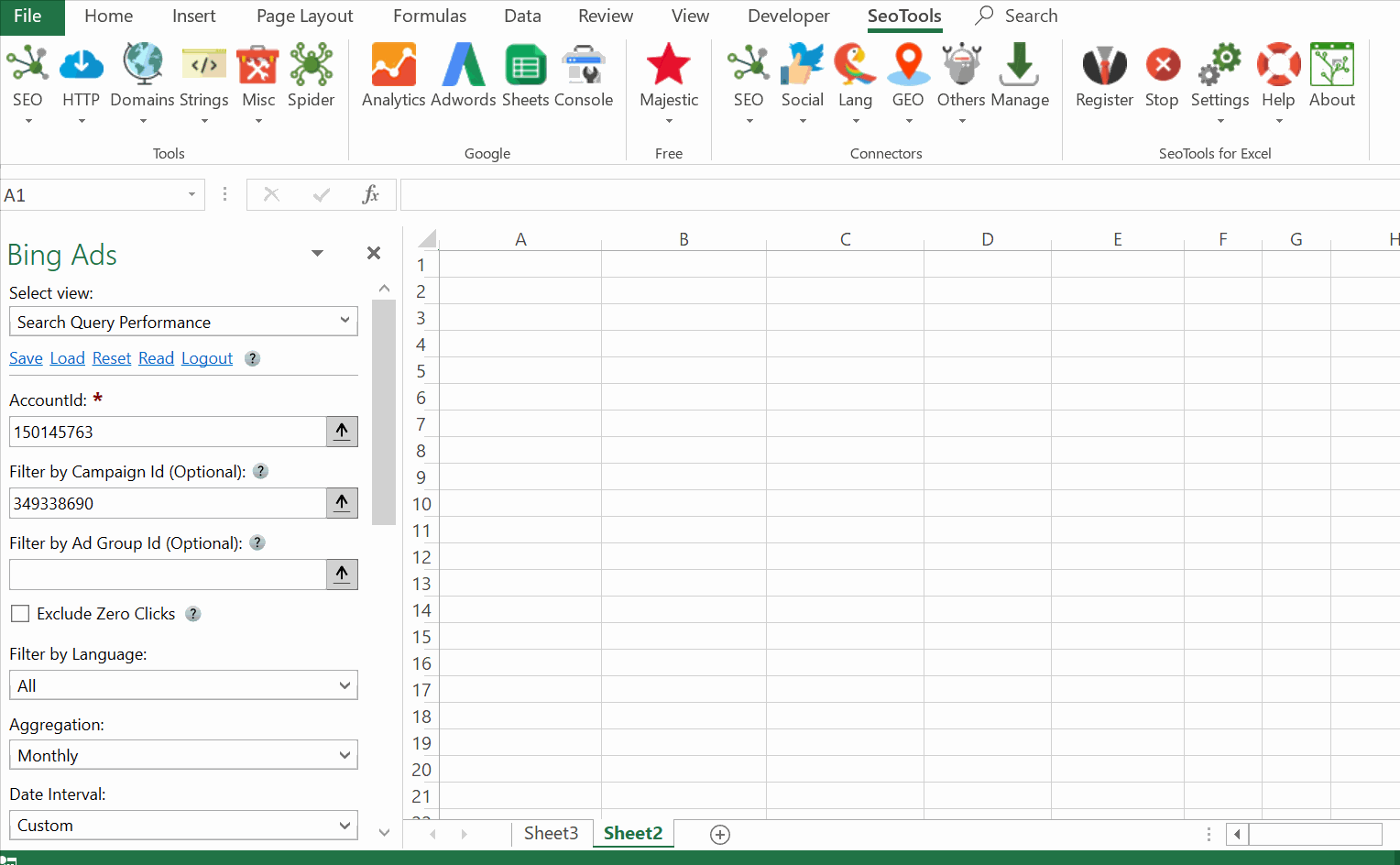Open the Developer ribbon tab
1400x865 pixels.
788,16
